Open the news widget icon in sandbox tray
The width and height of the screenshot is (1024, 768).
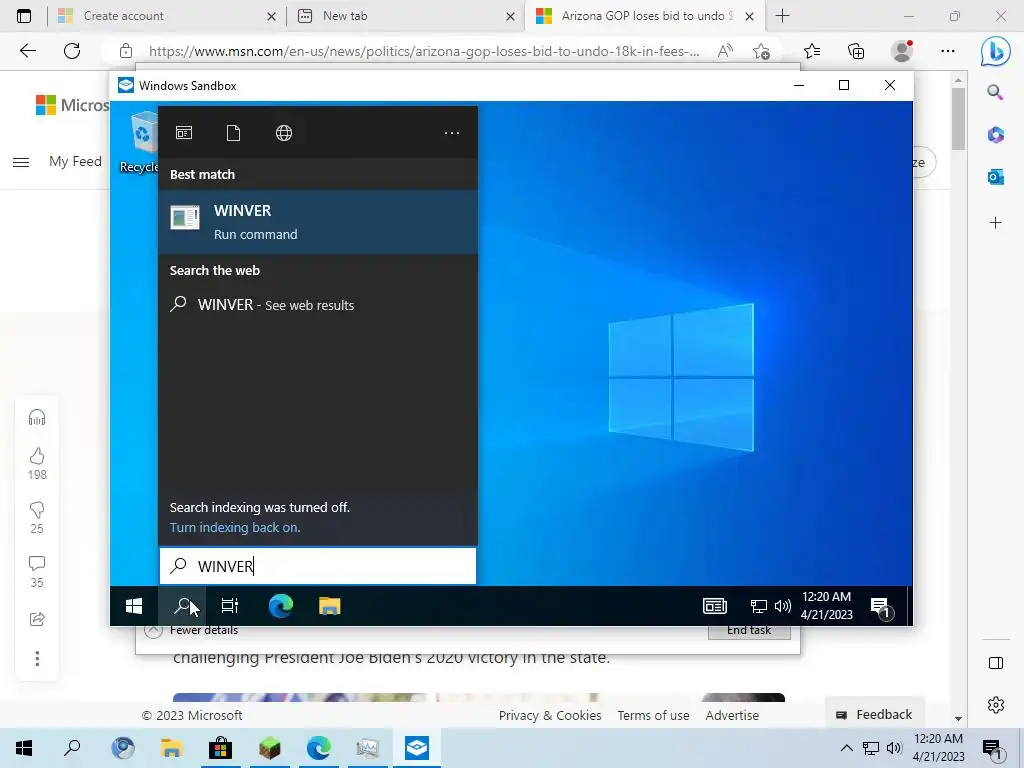[714, 606]
